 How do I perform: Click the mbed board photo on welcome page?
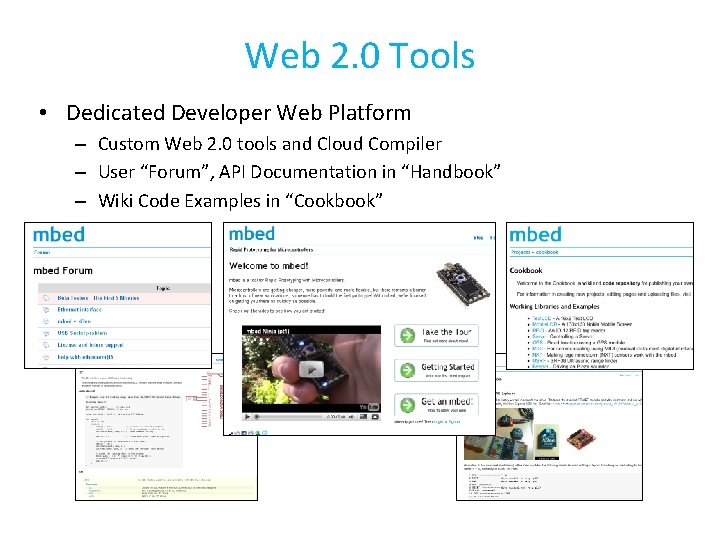(462, 284)
